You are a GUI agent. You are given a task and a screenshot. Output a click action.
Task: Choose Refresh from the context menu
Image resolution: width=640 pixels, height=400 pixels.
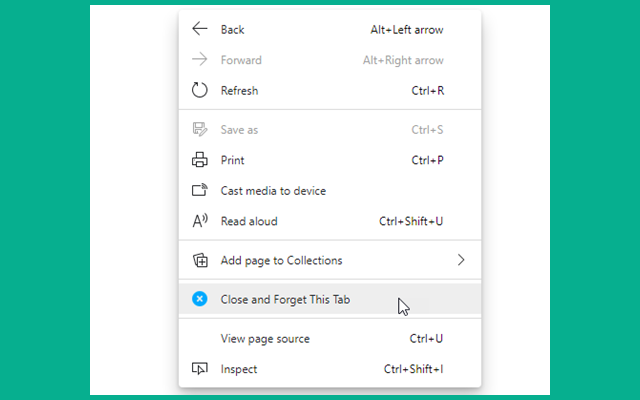coord(239,91)
